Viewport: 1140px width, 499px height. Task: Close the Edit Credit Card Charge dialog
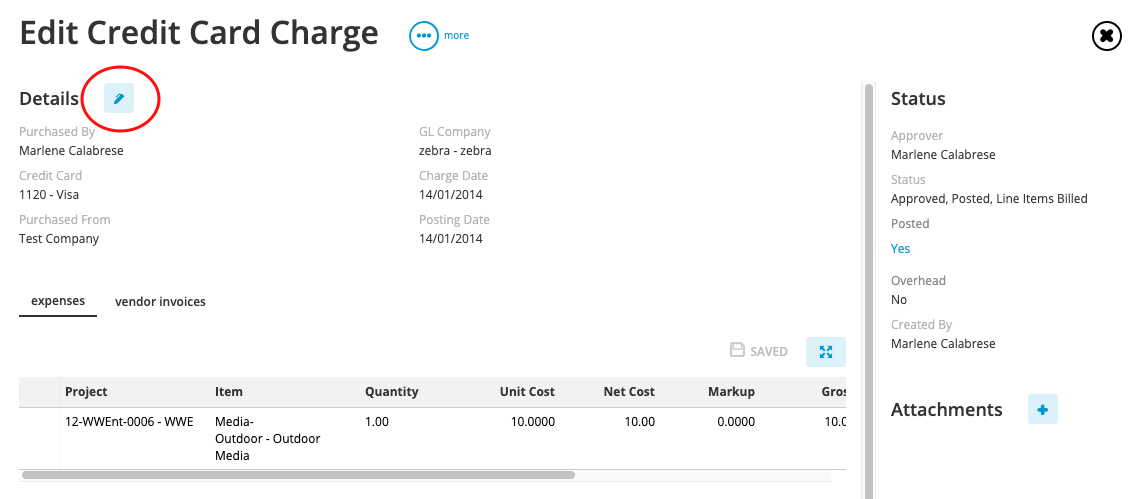pos(1107,36)
